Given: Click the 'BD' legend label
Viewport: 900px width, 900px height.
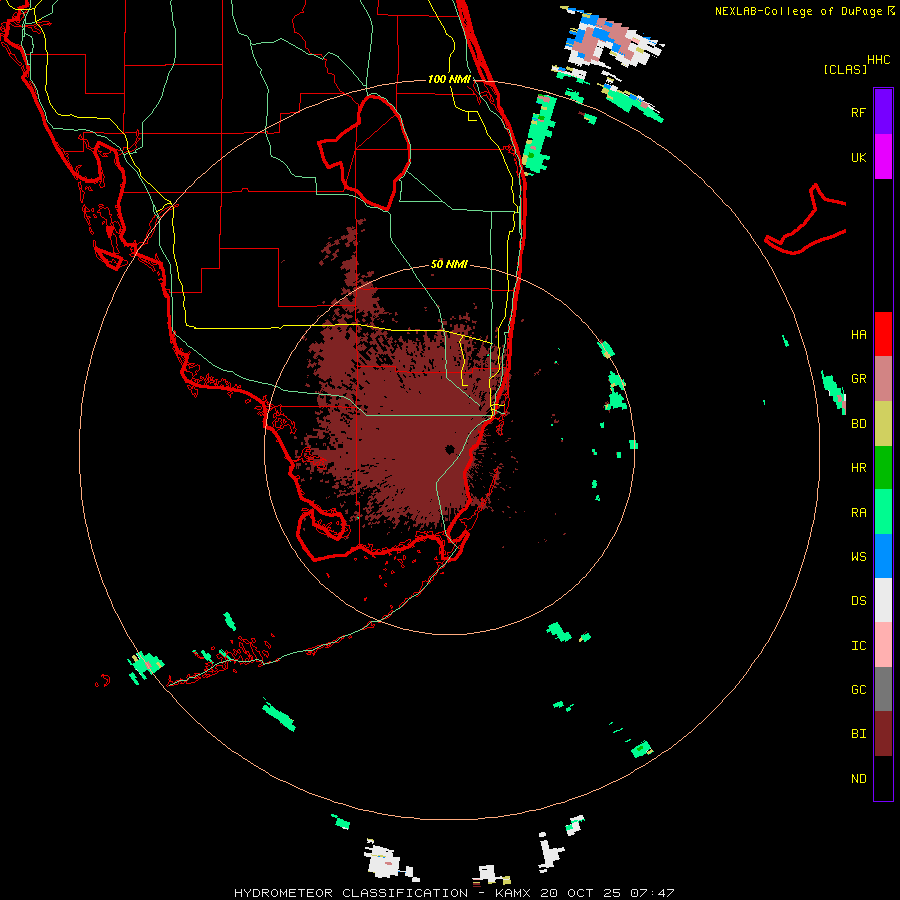Looking at the screenshot, I should coord(859,424).
